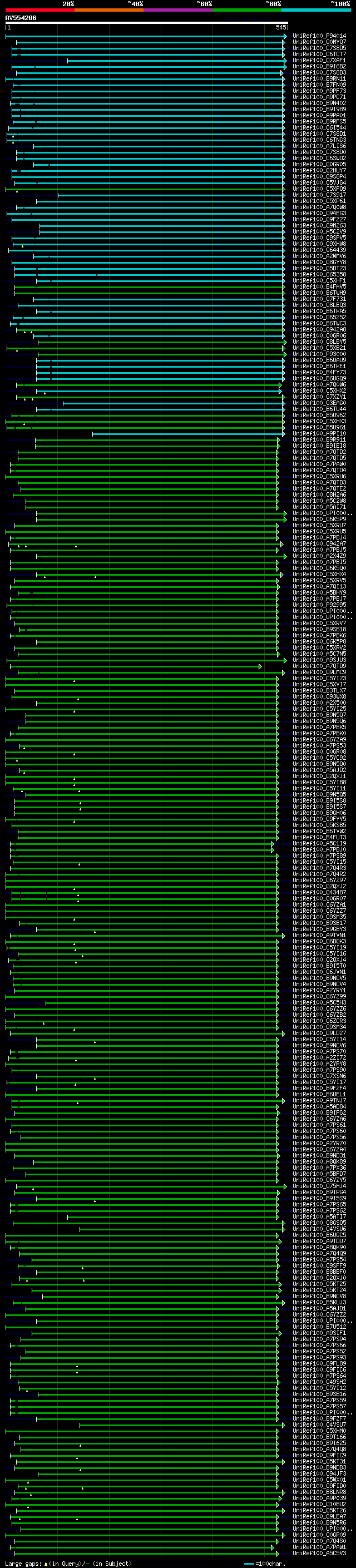The width and height of the screenshot is (356, 1568).
Task: Open hit UniRef100_Q7XAF1
Action: point(319,60)
